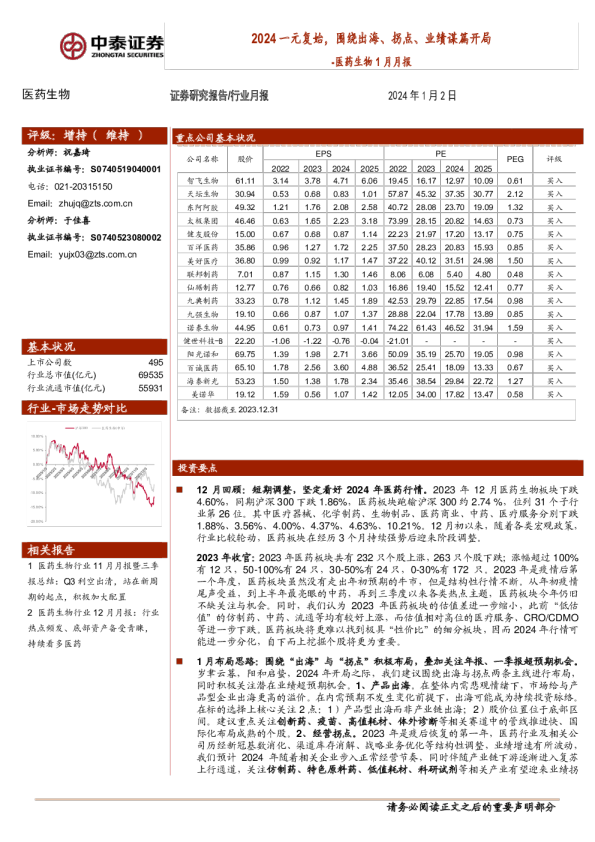
Task: Click company name '九强生物'
Action: (x=202, y=314)
